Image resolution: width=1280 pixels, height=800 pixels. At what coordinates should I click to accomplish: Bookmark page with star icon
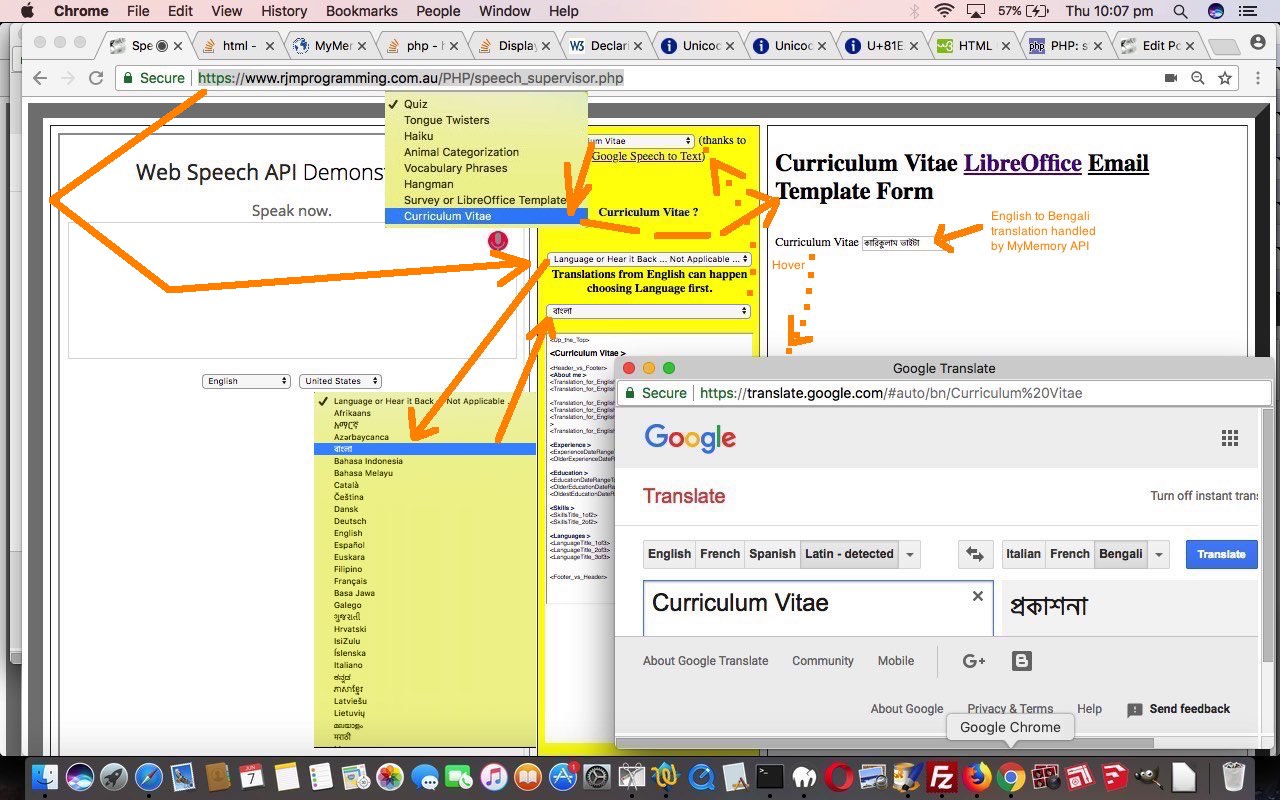1225,78
